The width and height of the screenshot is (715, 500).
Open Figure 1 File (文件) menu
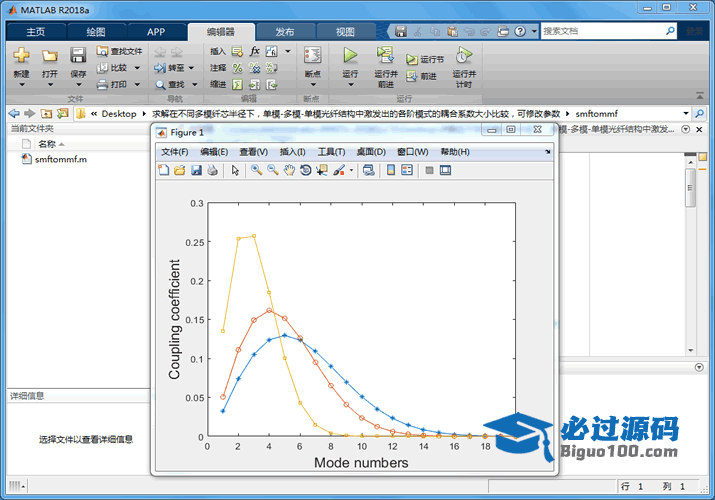click(x=175, y=152)
